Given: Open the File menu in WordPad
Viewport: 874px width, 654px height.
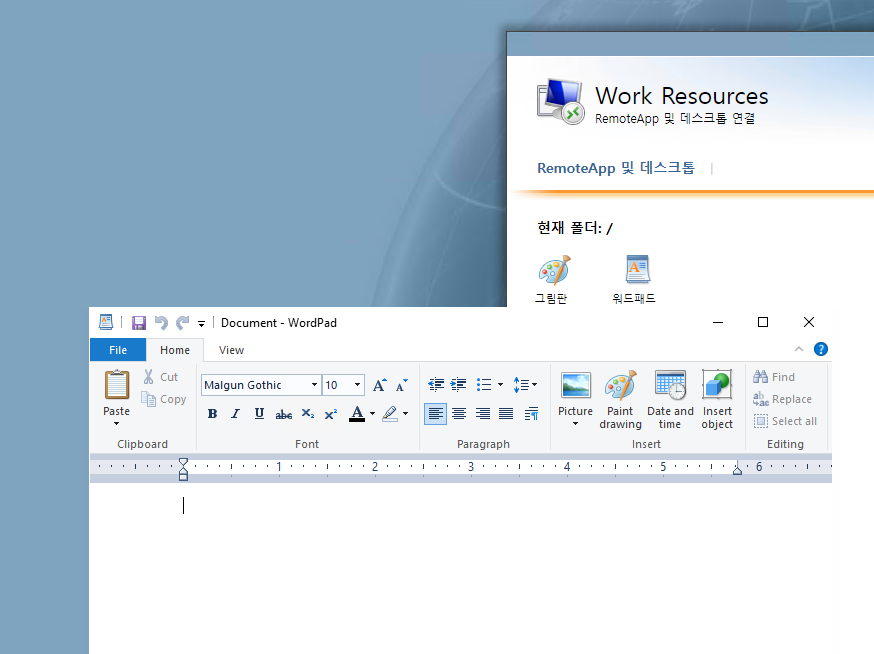Looking at the screenshot, I should point(118,350).
